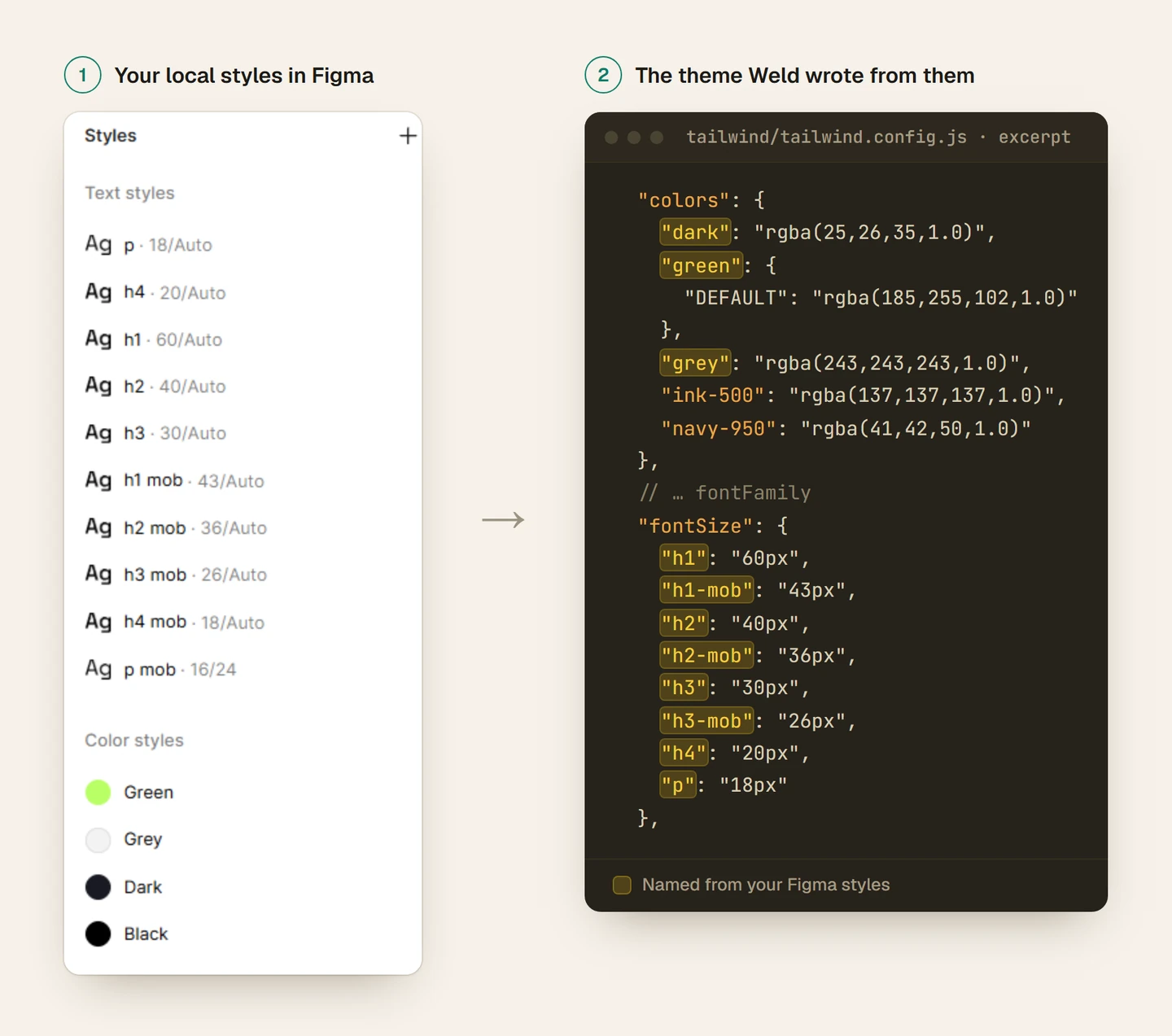
Task: Click the word "excerpt" in the code header
Action: click(1034, 137)
